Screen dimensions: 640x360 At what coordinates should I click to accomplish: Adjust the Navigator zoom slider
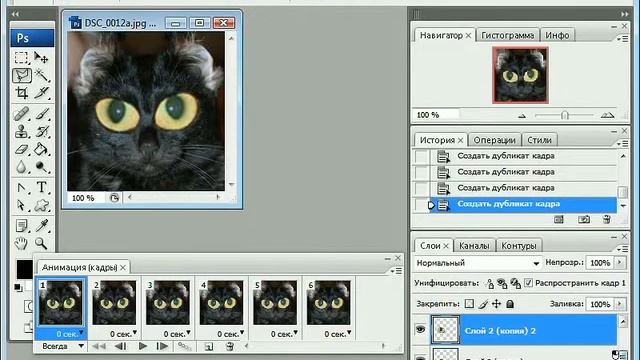(564, 116)
